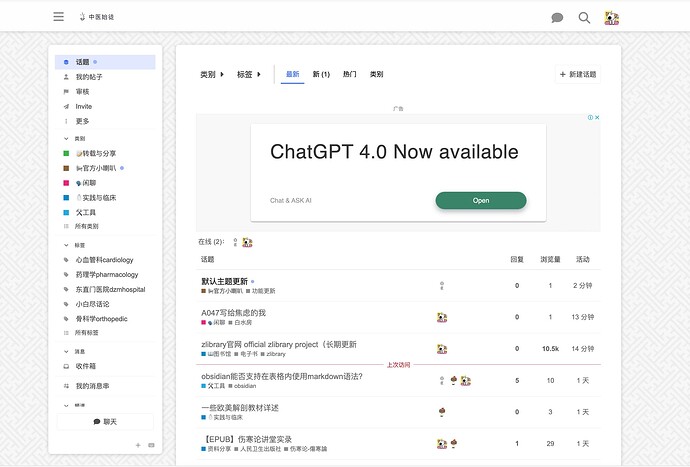Sort topics by 活动 column

click(583, 259)
